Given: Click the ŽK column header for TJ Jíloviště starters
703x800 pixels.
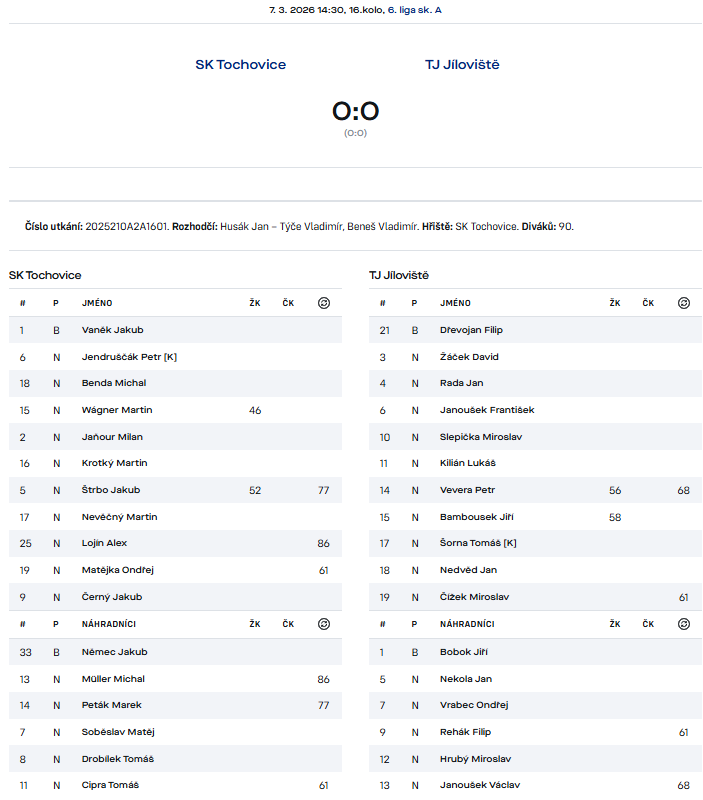Looking at the screenshot, I should point(615,303).
